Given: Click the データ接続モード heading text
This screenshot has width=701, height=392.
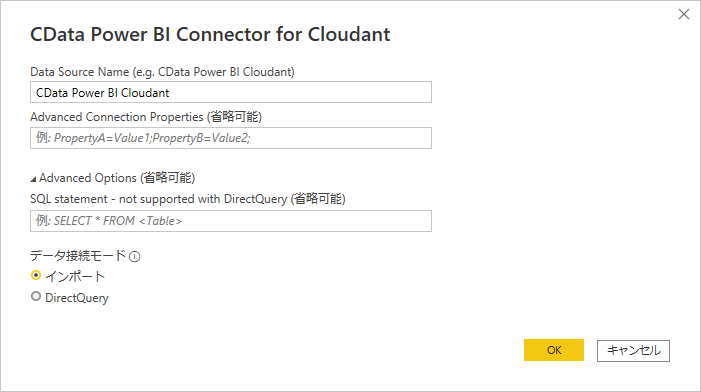Looking at the screenshot, I should click(78, 256).
